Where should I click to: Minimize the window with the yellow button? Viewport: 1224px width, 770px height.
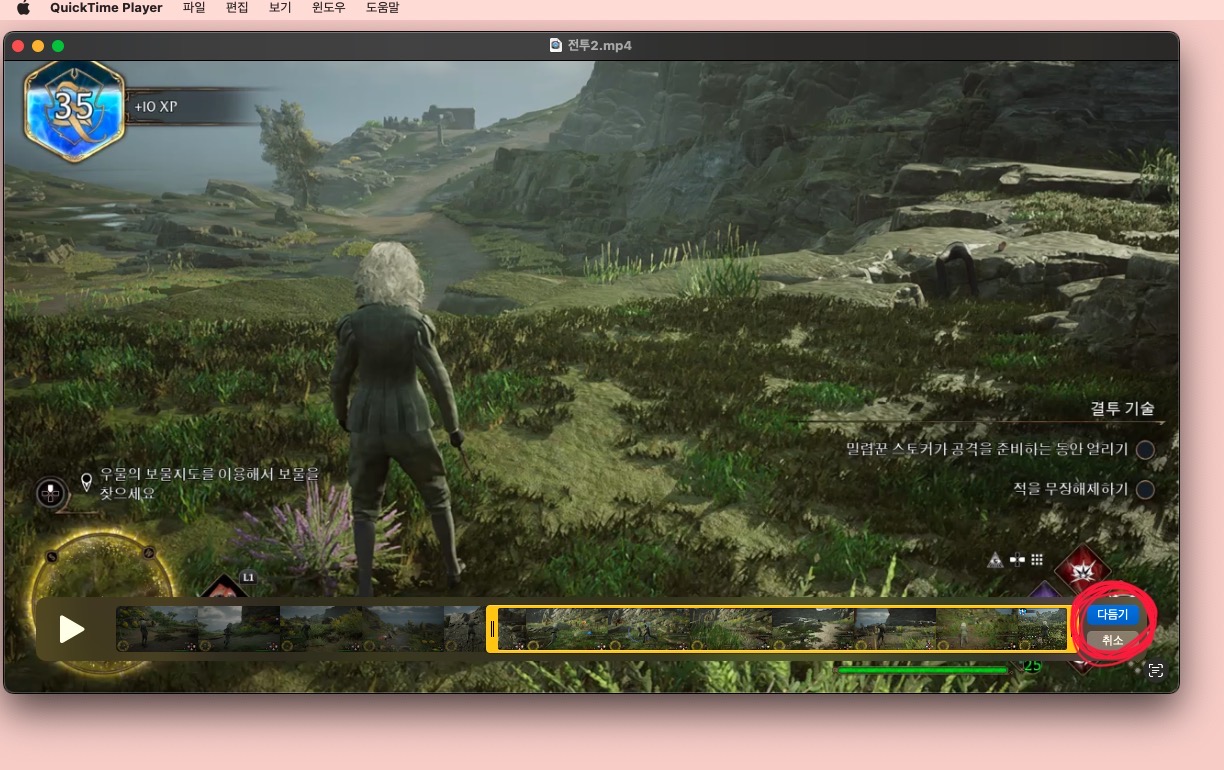[x=38, y=46]
